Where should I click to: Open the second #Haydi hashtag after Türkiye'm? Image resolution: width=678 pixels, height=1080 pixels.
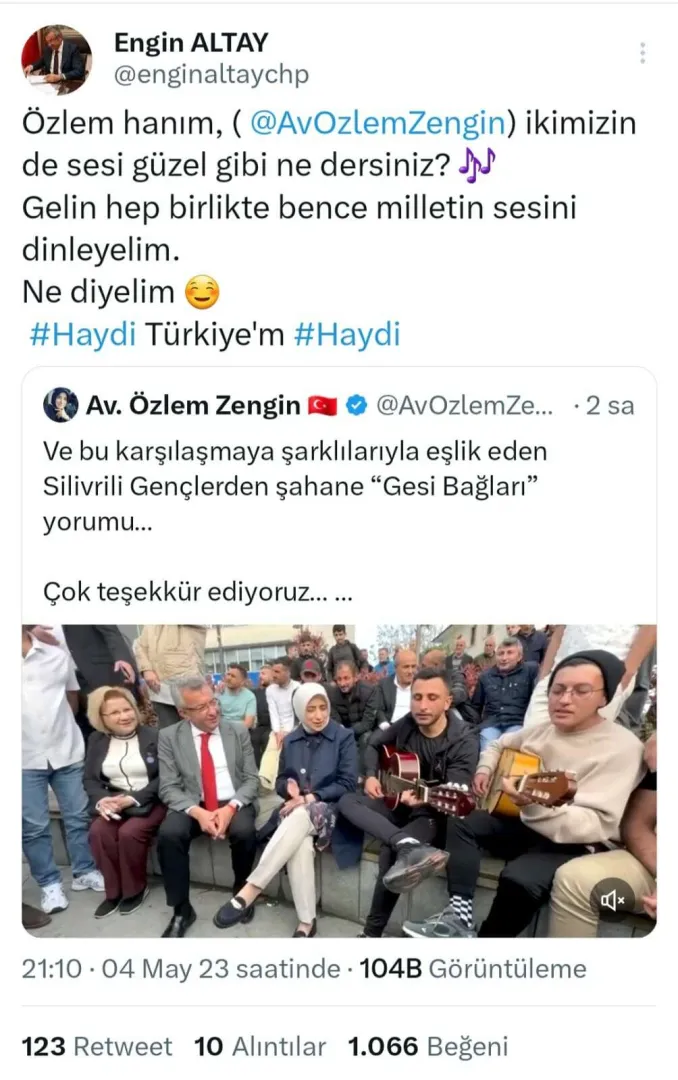[347, 335]
